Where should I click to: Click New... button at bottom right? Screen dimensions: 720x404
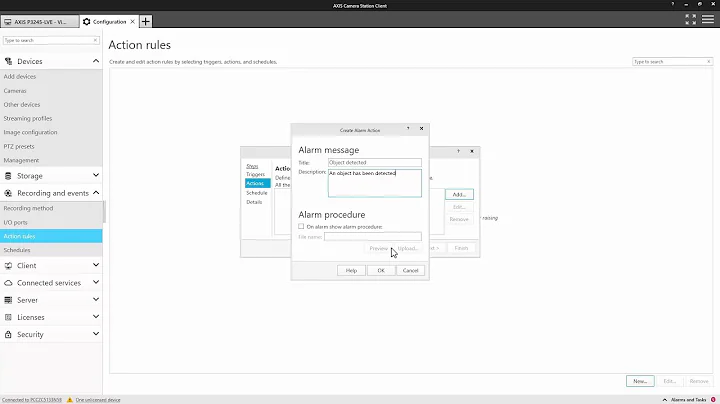(640, 381)
